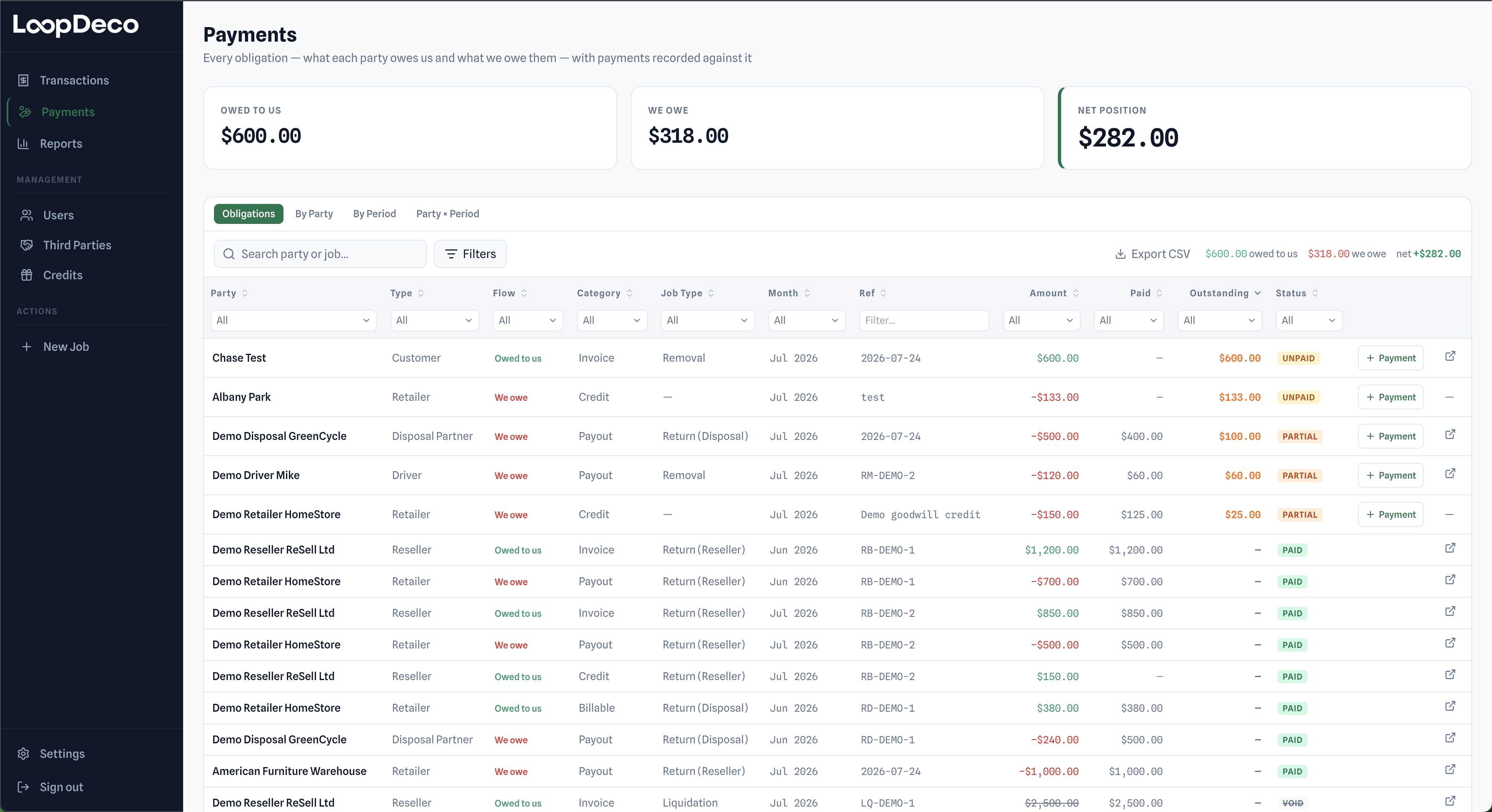The height and width of the screenshot is (812, 1492).
Task: Open RD-DEMO-1 Billable row link icon
Action: (1450, 706)
